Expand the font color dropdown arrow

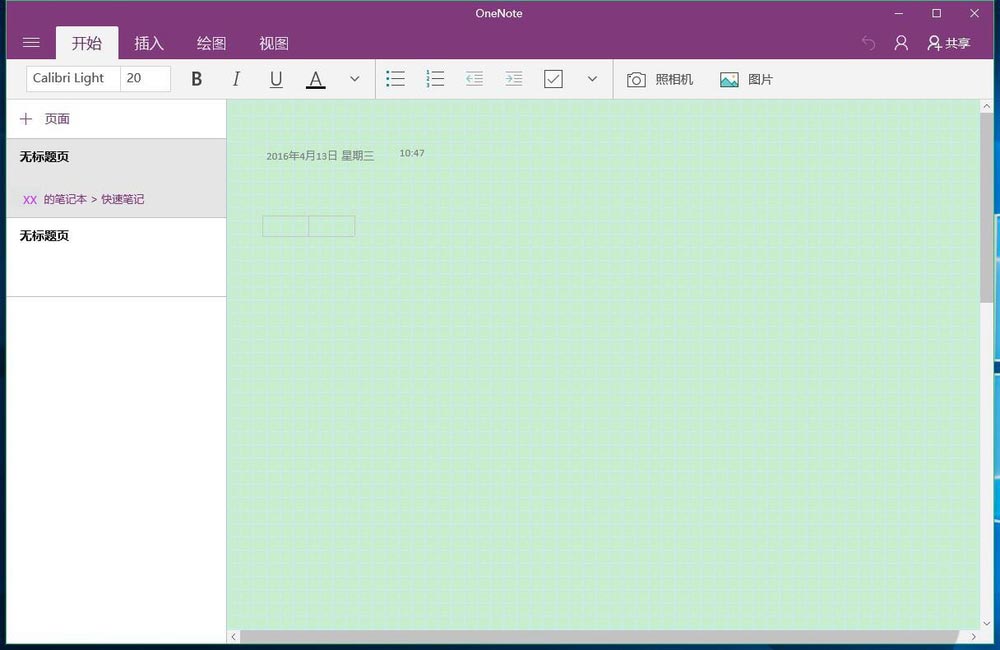pos(354,78)
